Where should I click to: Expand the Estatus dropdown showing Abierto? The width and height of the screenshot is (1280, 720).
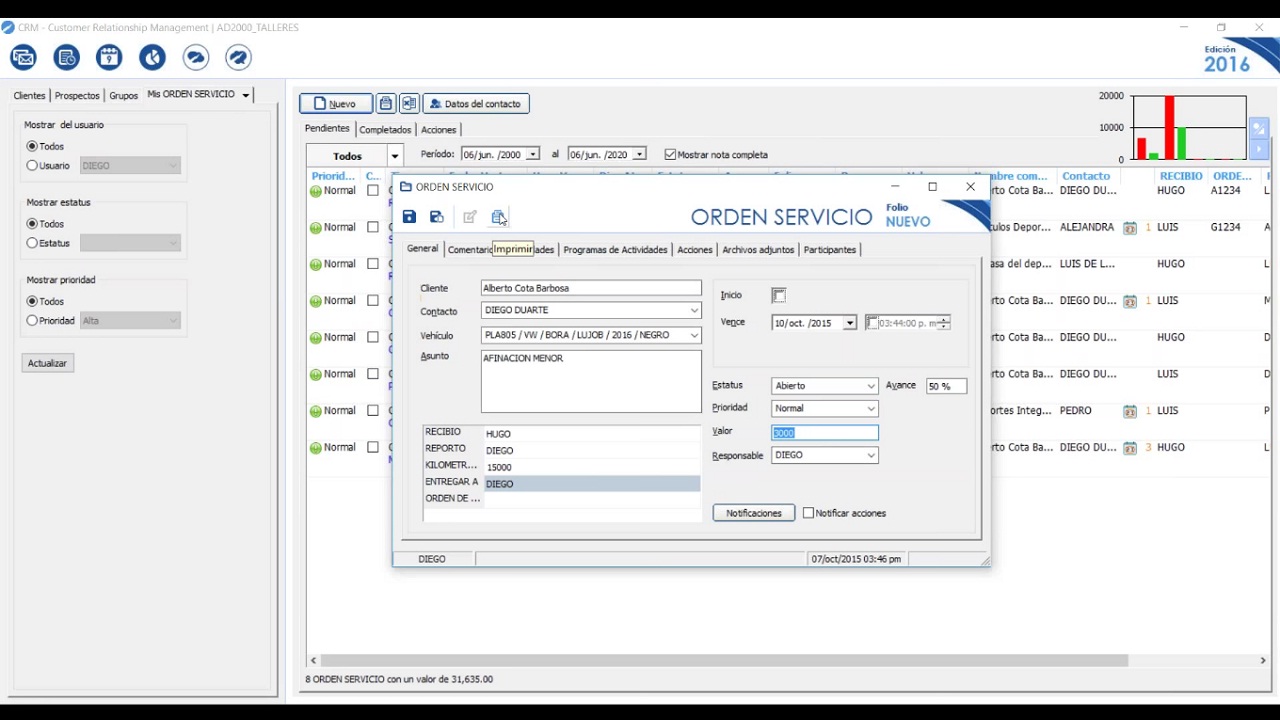[870, 386]
